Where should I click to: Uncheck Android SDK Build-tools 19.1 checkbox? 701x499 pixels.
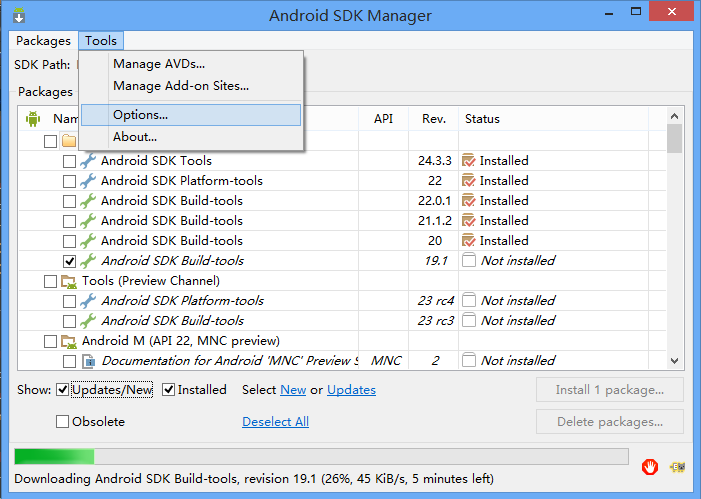coord(69,261)
